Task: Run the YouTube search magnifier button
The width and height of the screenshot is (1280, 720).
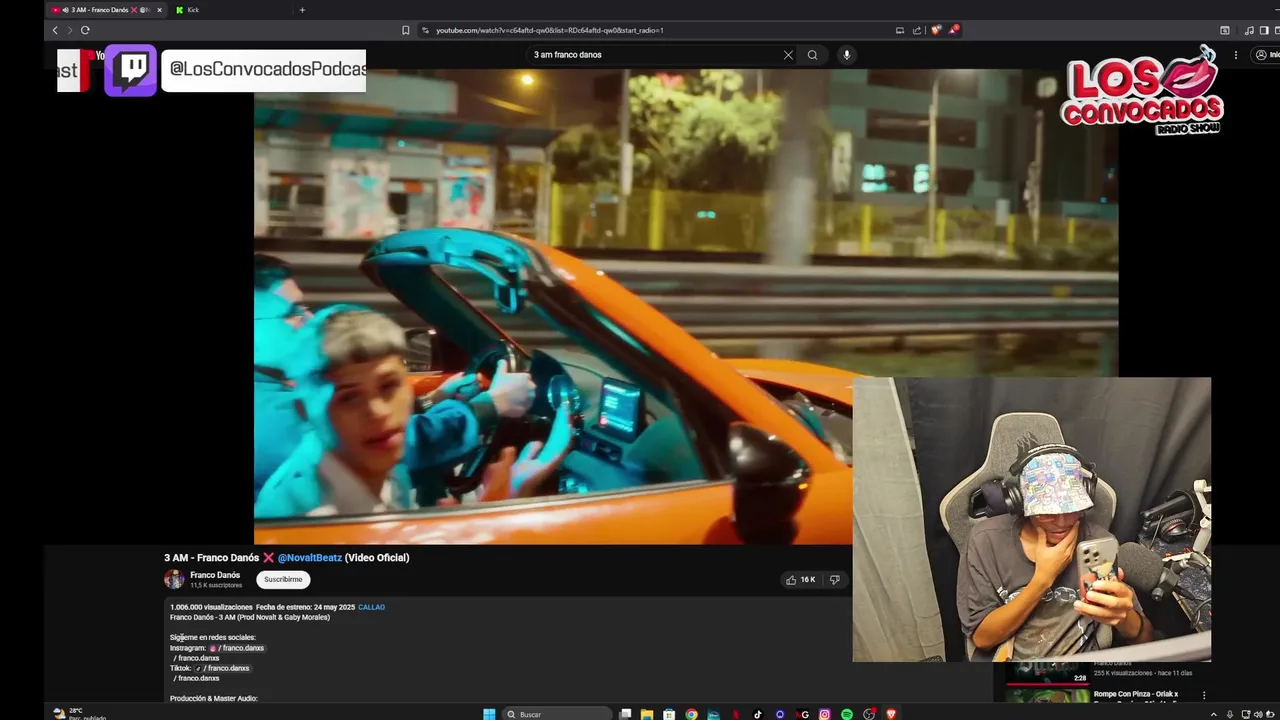Action: (812, 55)
